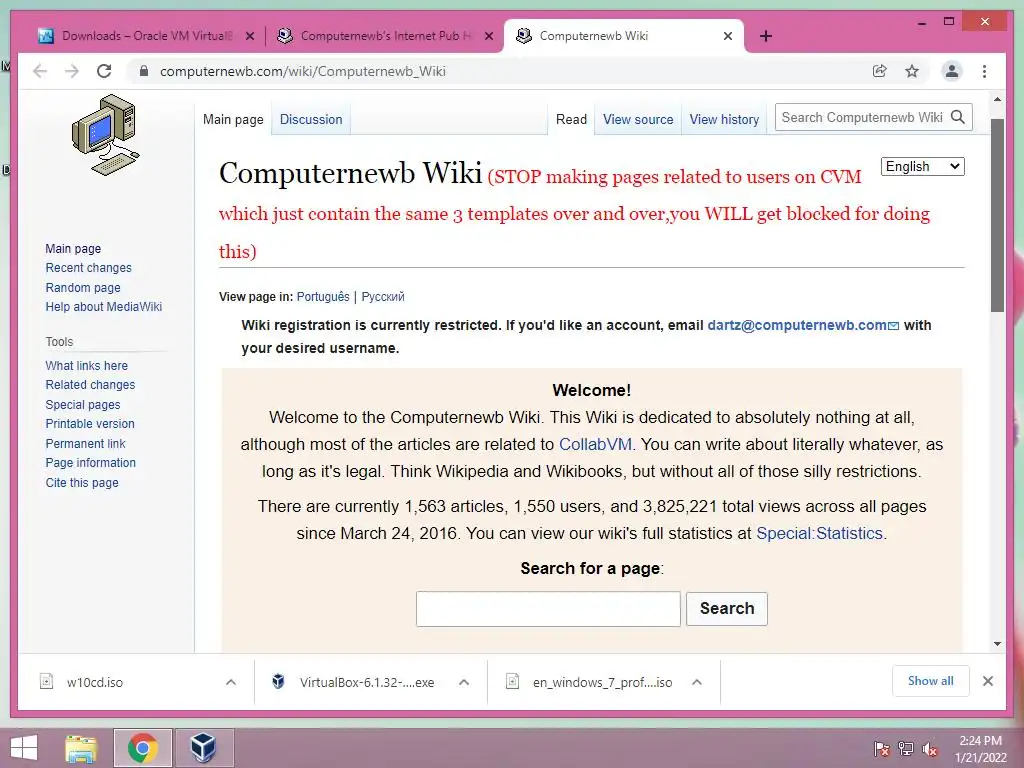Open Printable version link

tap(89, 424)
